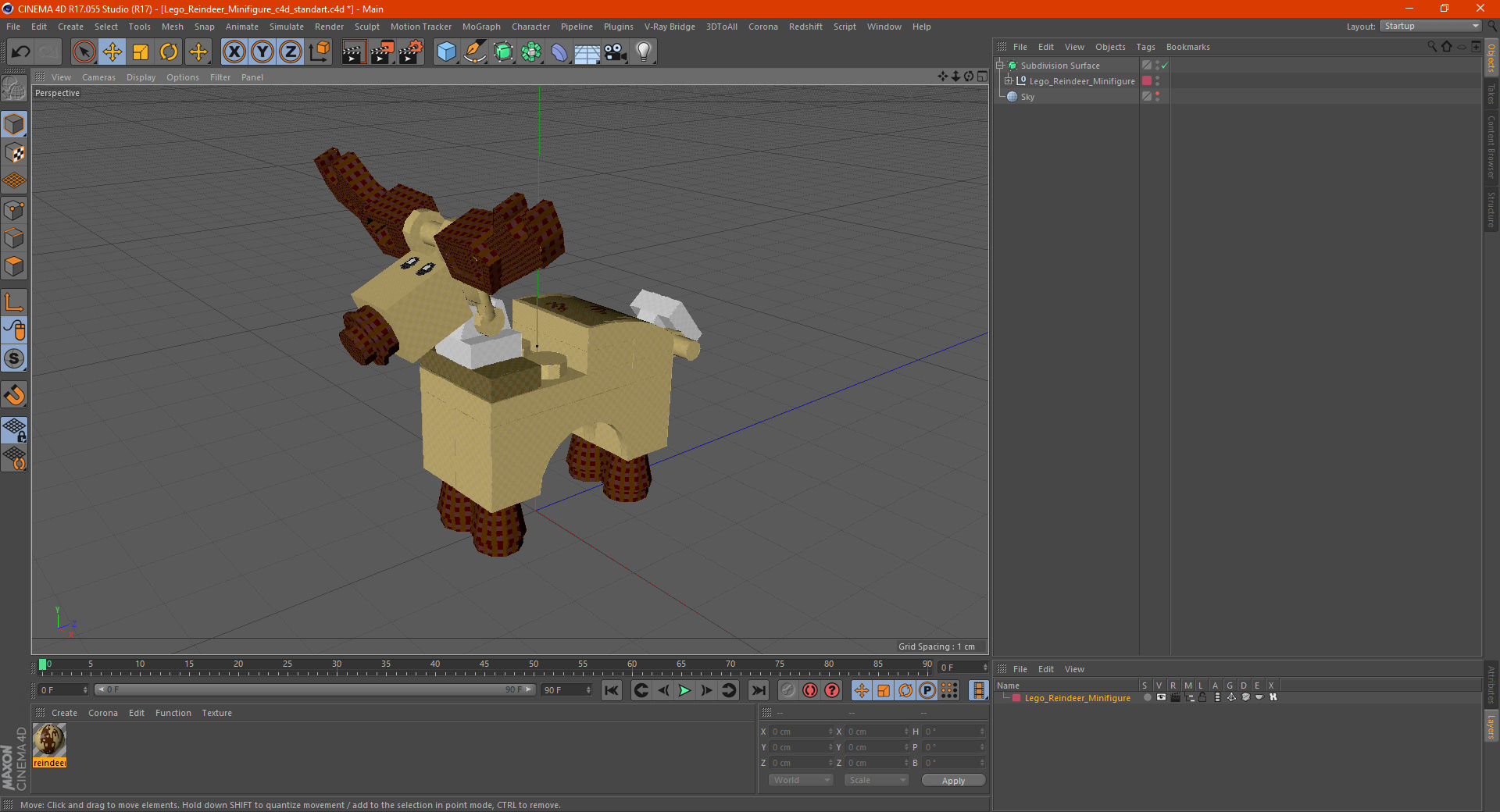Toggle Parameter P keyframe recording button

[x=927, y=690]
